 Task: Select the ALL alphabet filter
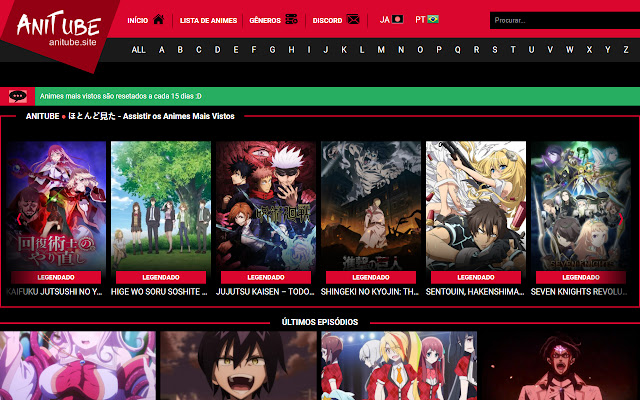138,49
